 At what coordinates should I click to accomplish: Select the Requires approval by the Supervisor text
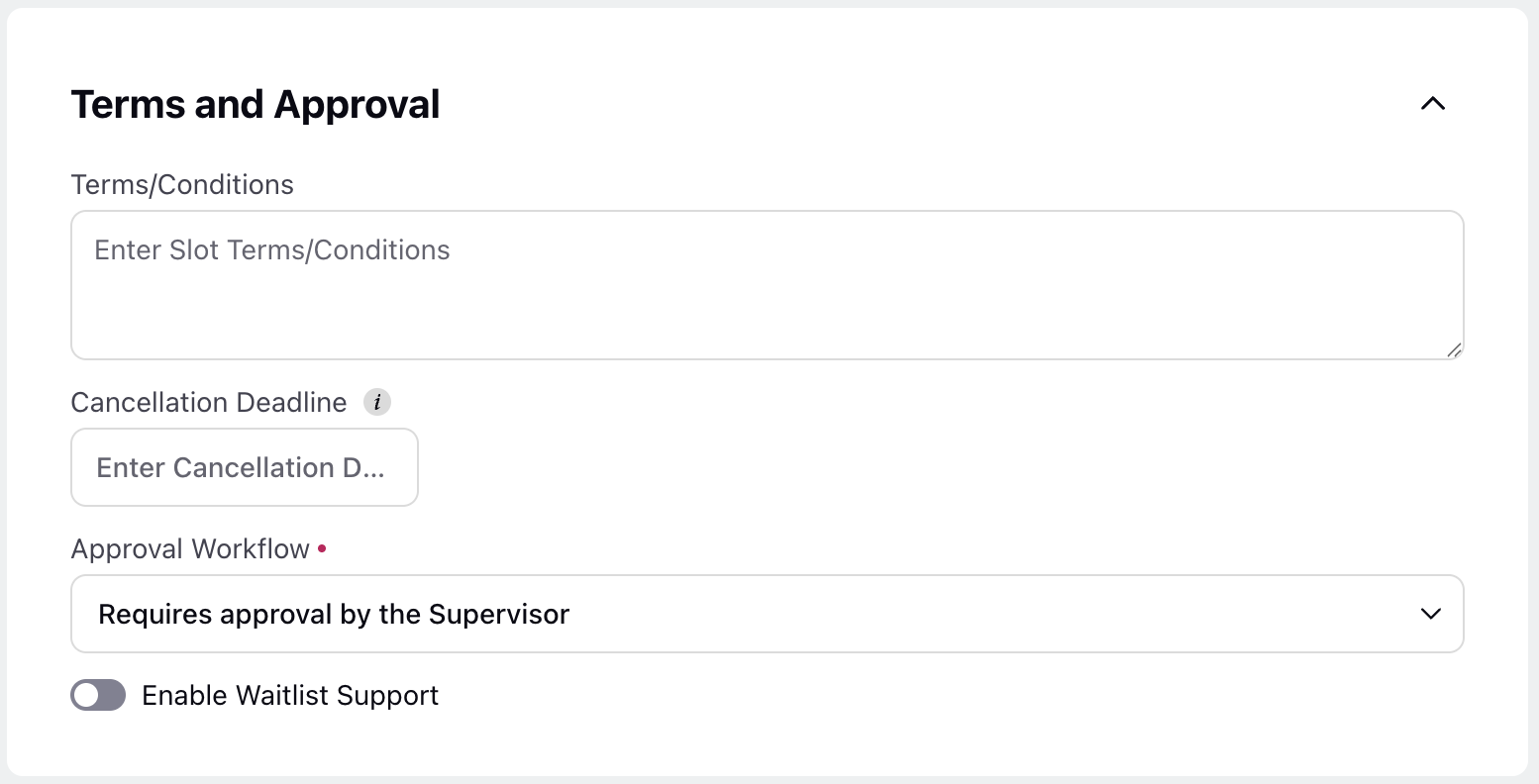click(334, 615)
